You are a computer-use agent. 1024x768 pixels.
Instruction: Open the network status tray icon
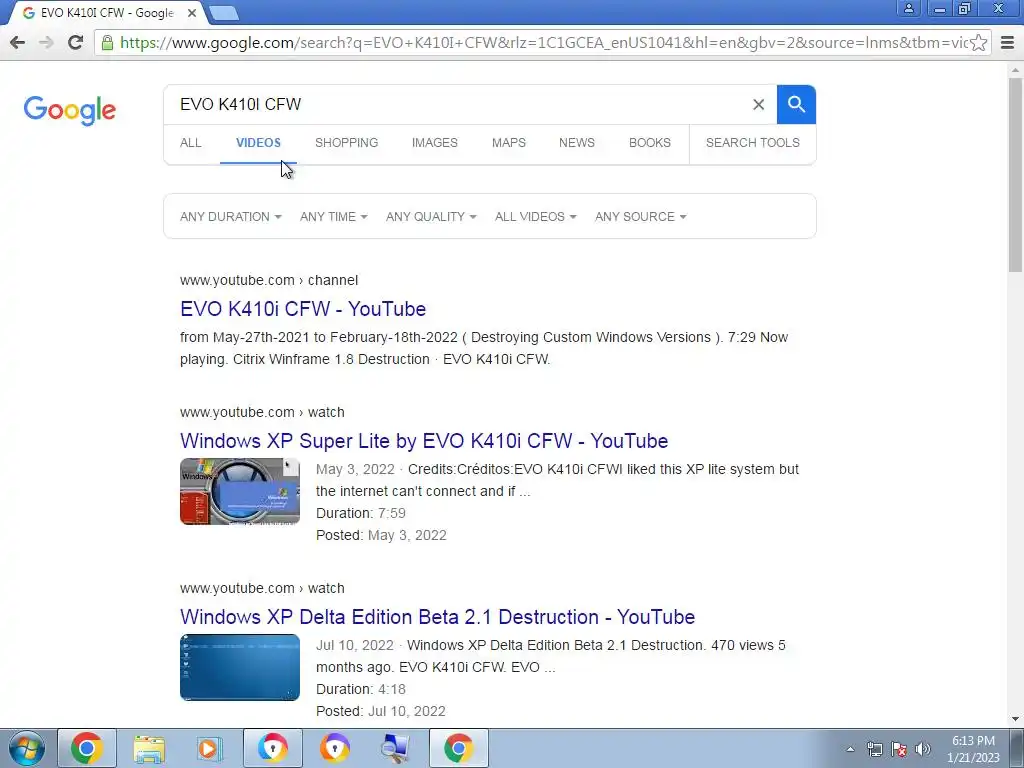(x=874, y=749)
